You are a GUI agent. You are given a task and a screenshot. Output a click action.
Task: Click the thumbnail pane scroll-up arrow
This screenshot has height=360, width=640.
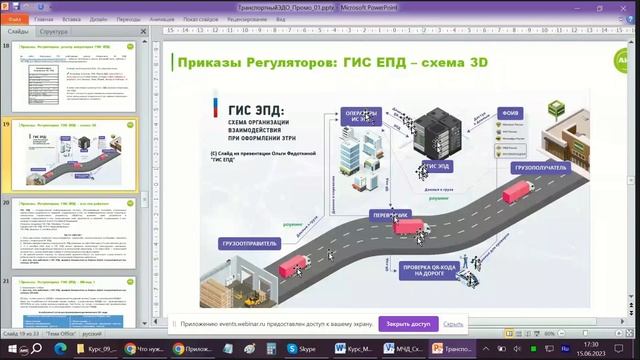[144, 42]
